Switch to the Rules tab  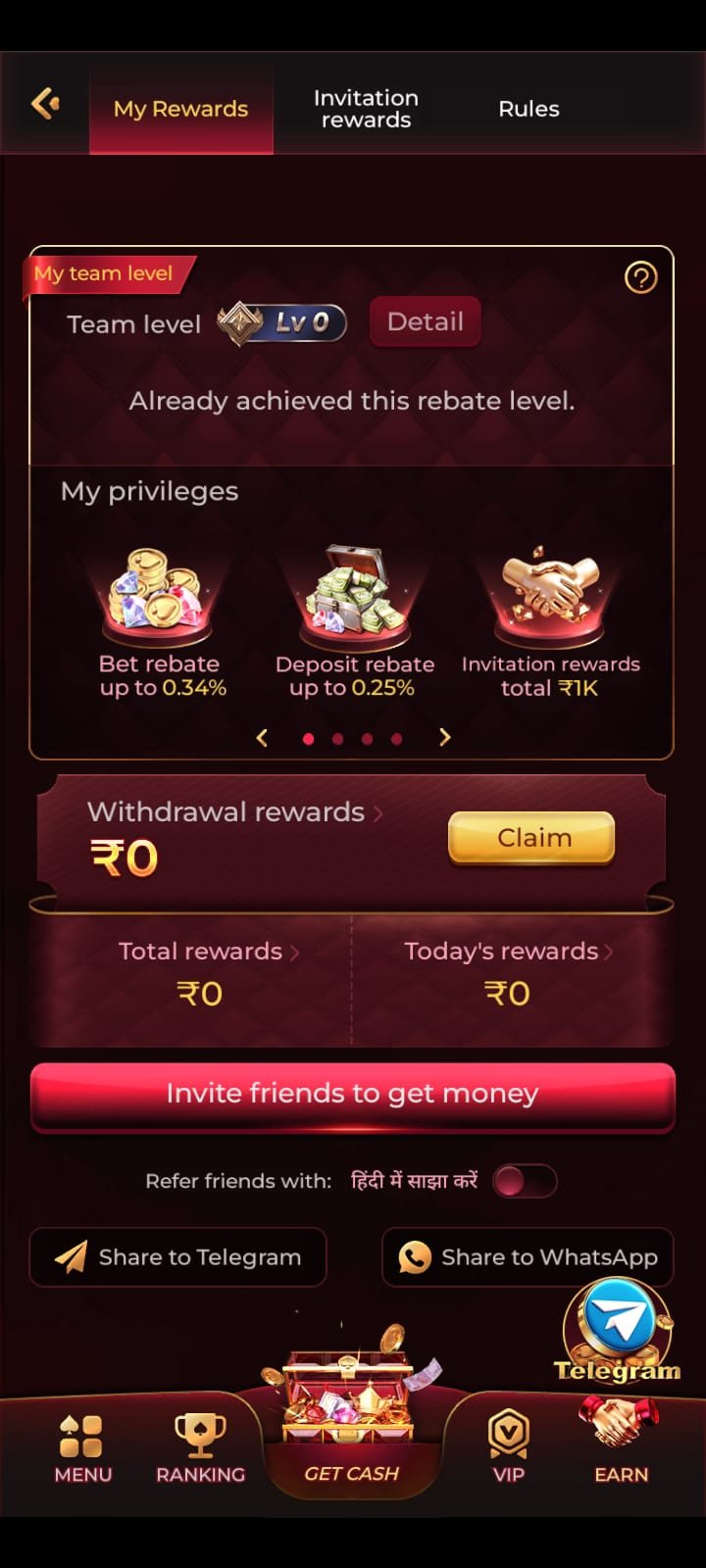pos(529,109)
